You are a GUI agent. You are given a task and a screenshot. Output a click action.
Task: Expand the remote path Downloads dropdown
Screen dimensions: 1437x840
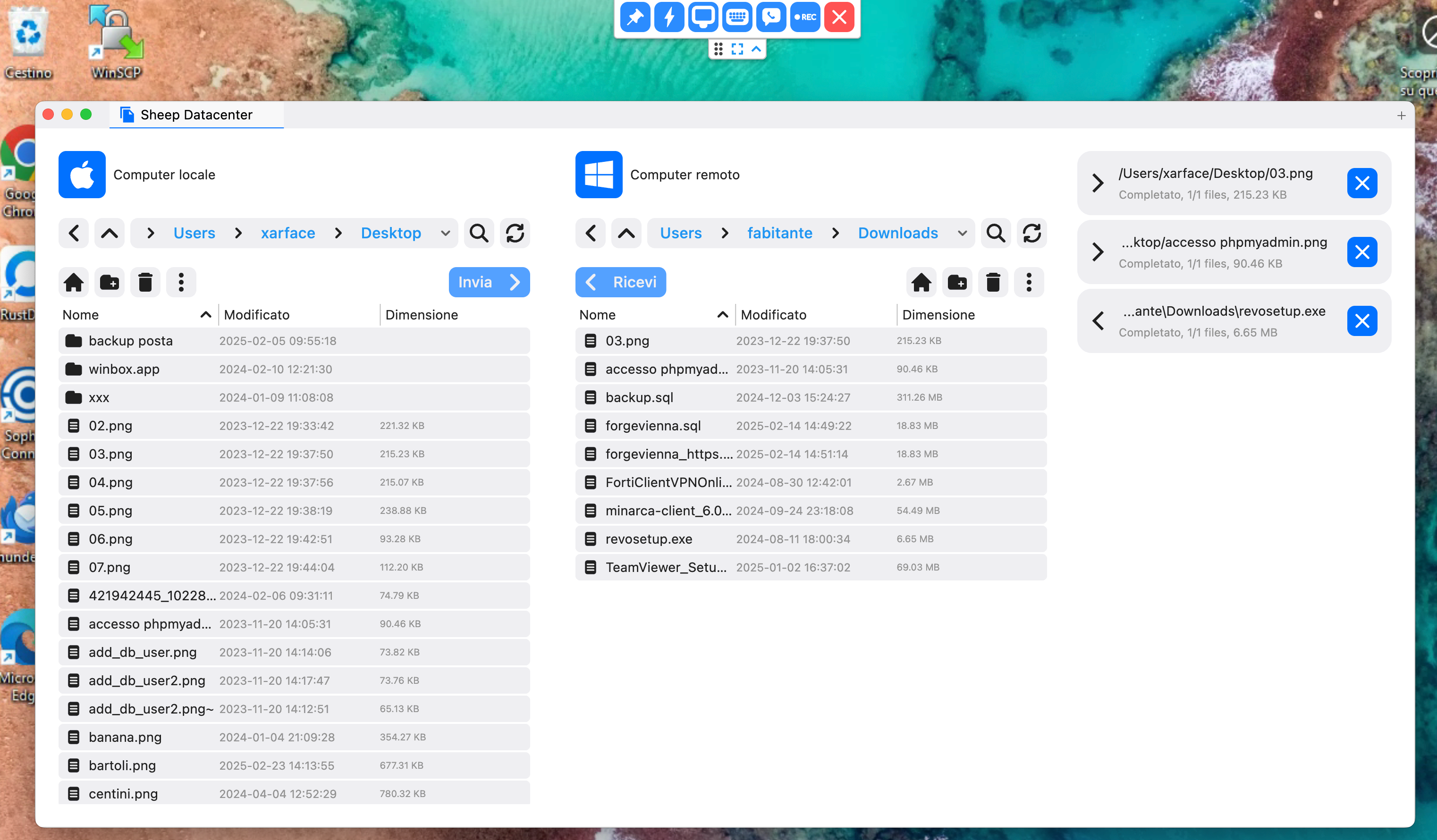click(962, 233)
